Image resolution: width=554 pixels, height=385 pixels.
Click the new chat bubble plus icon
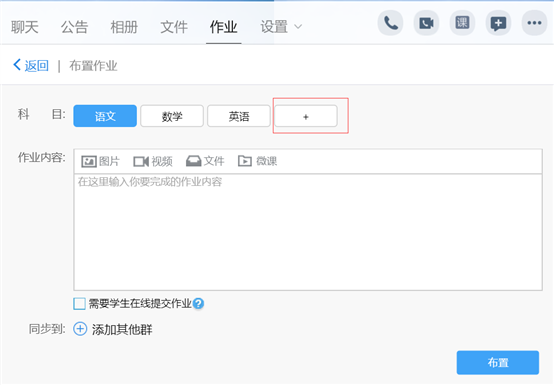(x=498, y=23)
